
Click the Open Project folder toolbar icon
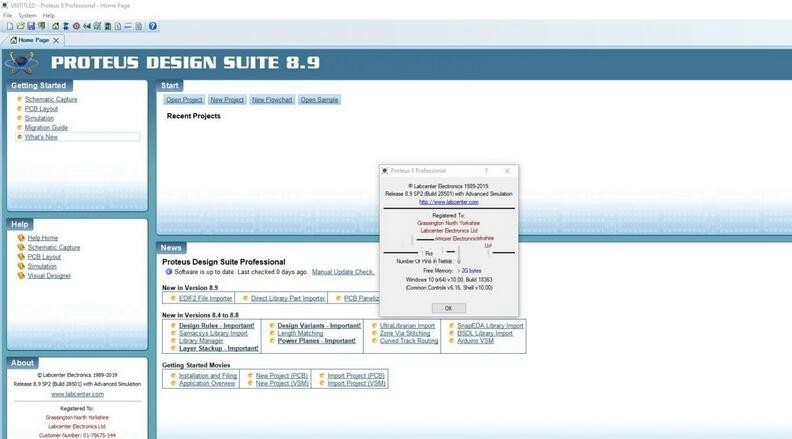21,26
